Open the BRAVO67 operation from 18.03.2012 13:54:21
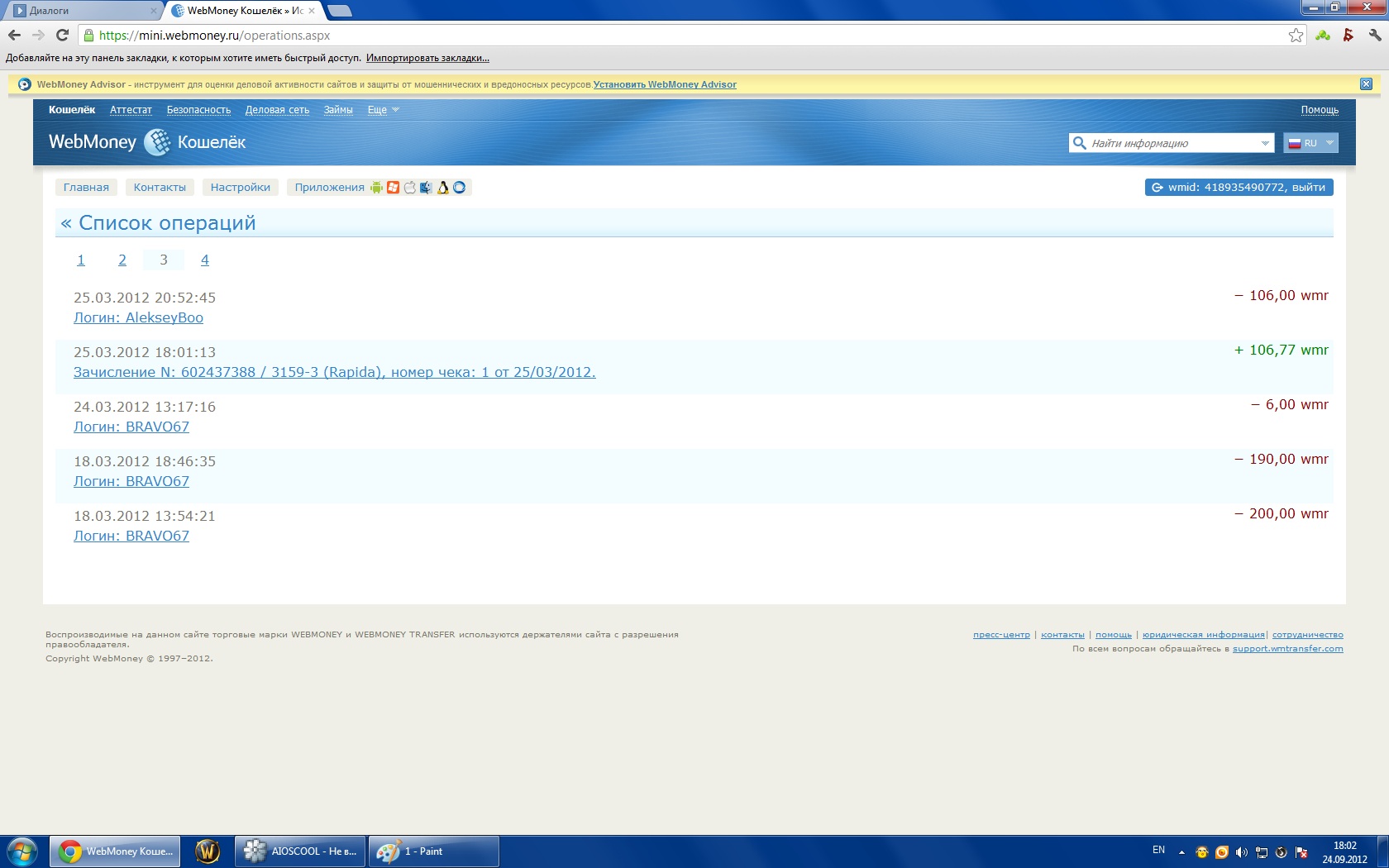The width and height of the screenshot is (1389, 868). point(131,536)
